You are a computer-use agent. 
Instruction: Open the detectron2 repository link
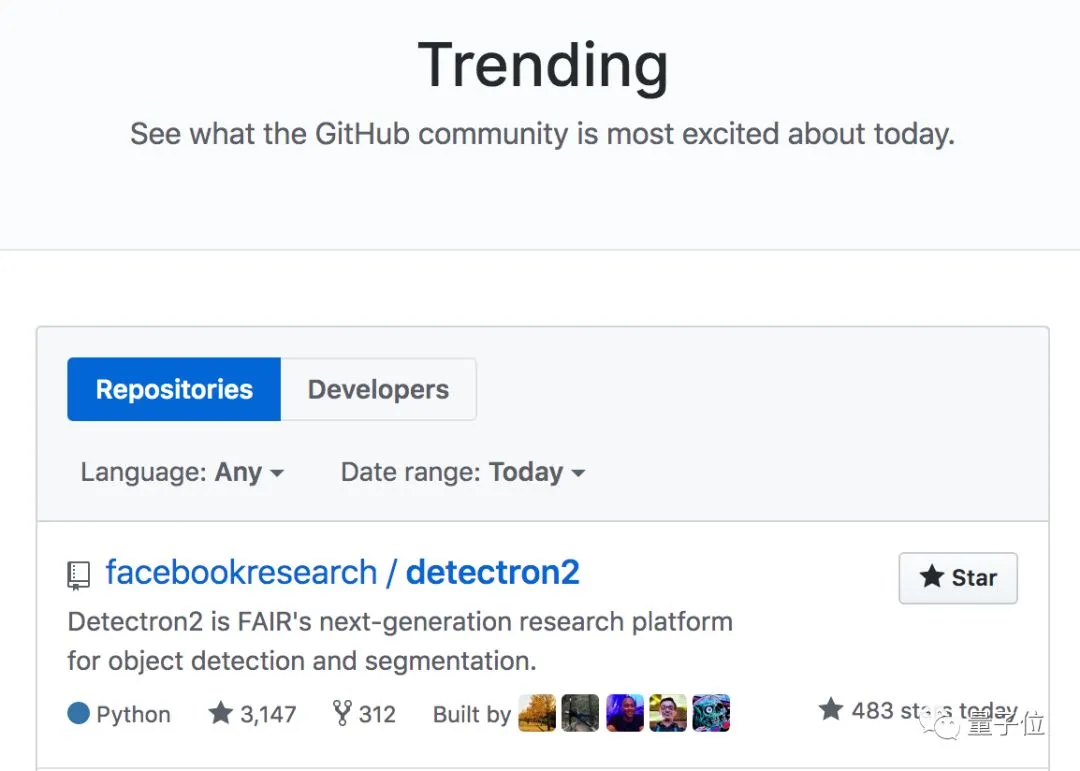click(x=492, y=572)
